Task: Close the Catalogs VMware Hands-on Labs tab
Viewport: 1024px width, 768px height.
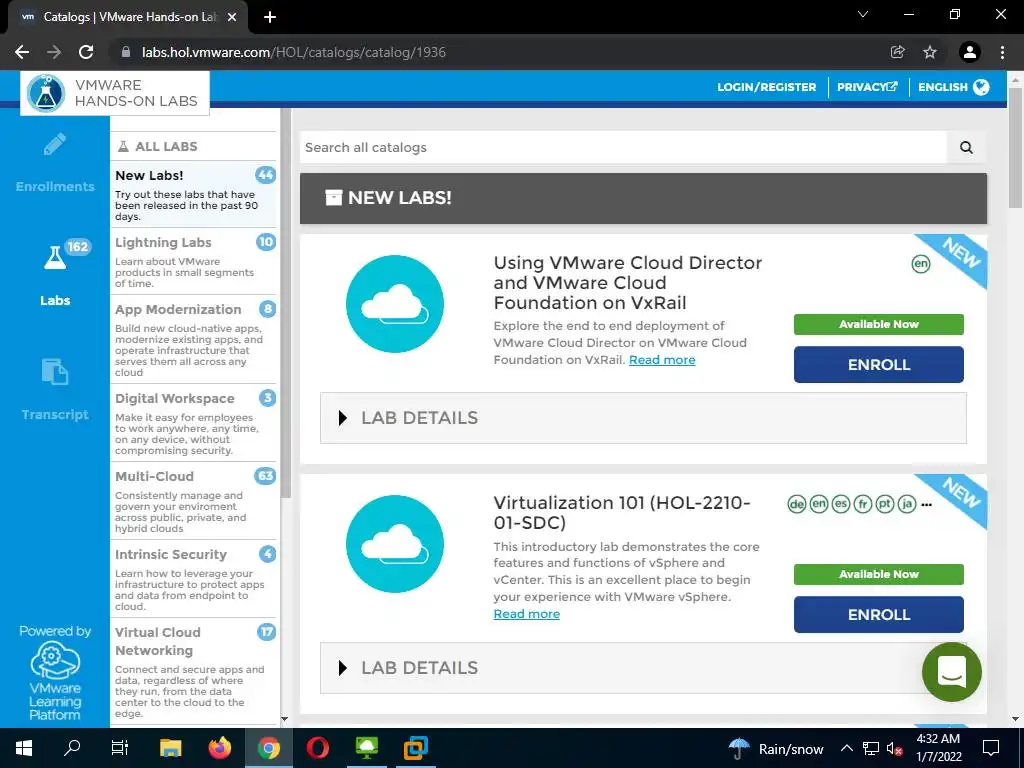Action: click(x=232, y=17)
